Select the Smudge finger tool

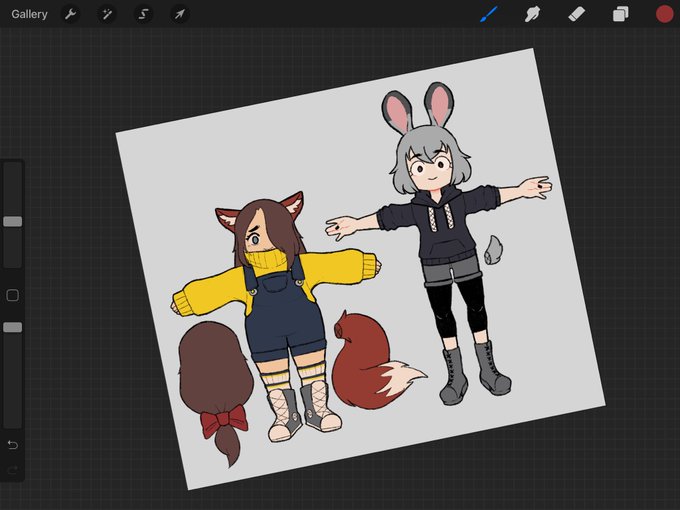tap(532, 14)
